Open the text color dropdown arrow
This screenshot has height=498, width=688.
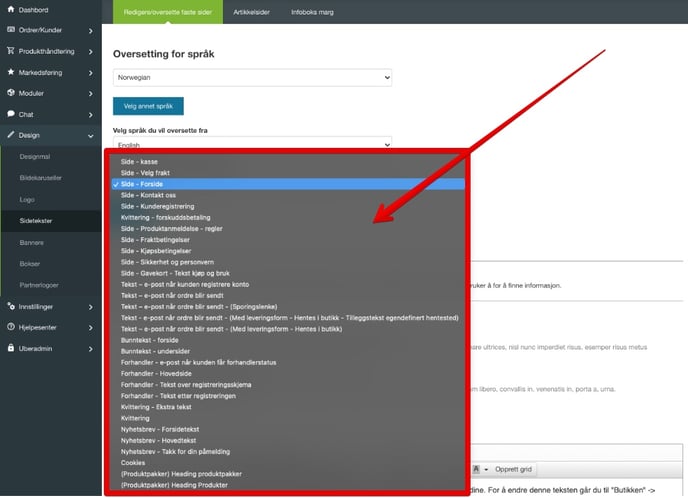(486, 469)
